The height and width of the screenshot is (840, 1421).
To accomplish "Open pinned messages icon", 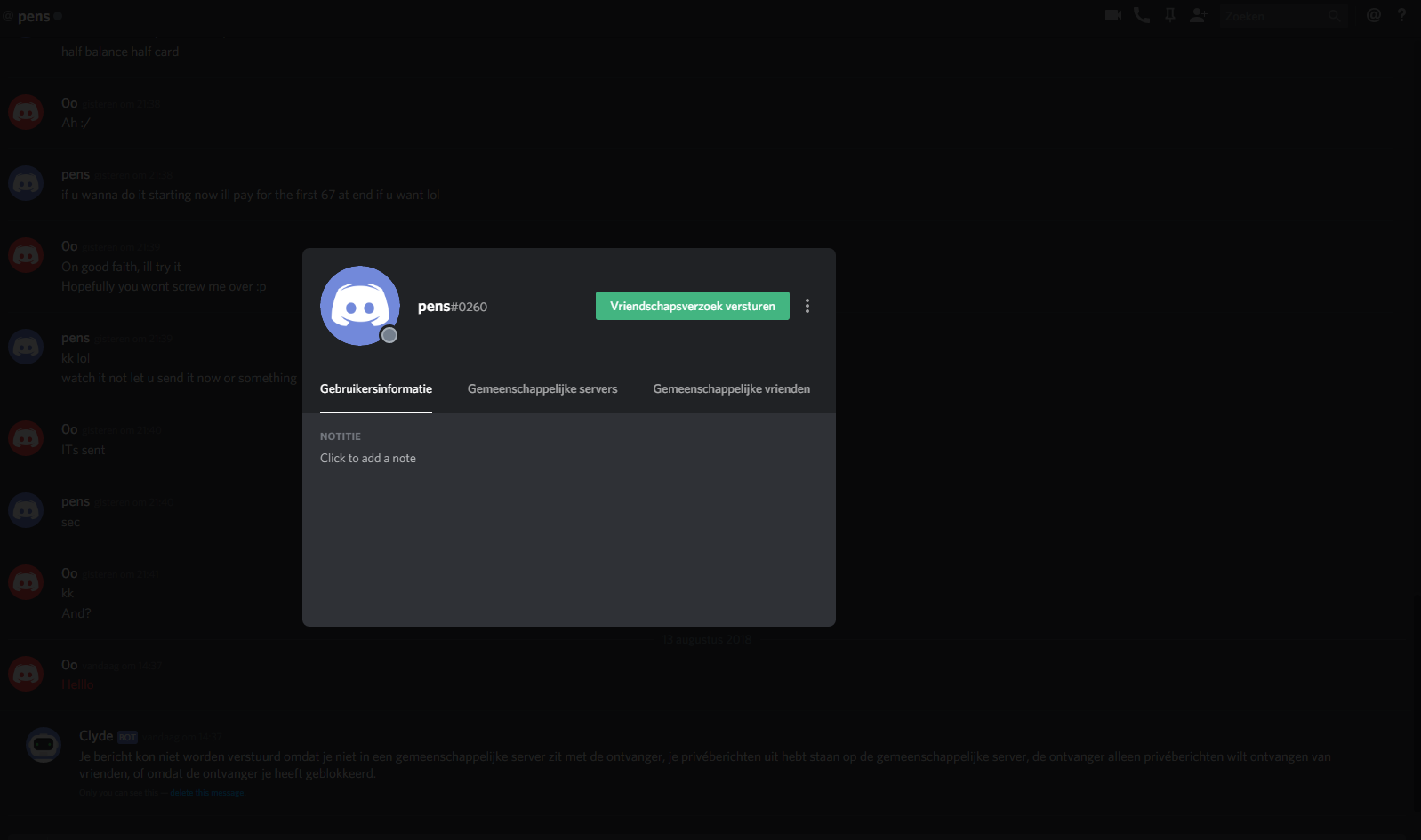I will [x=1170, y=15].
